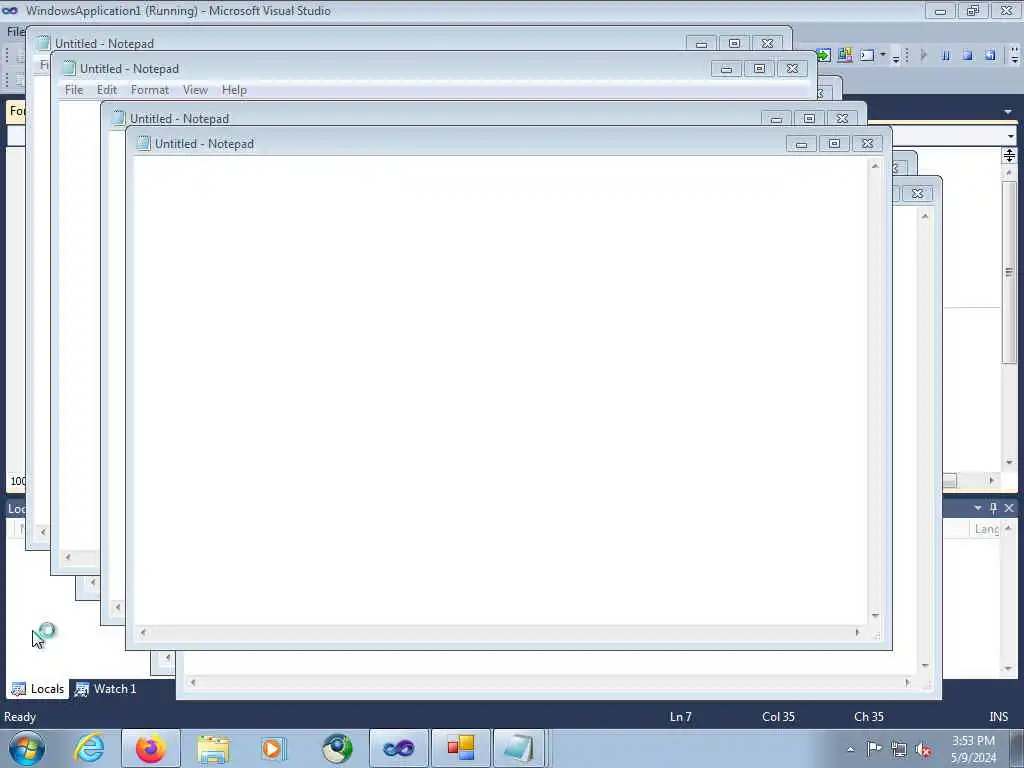Screen dimensions: 1024x768
Task: Click the greyed Continue arrow in debug toolbar
Action: [x=923, y=56]
